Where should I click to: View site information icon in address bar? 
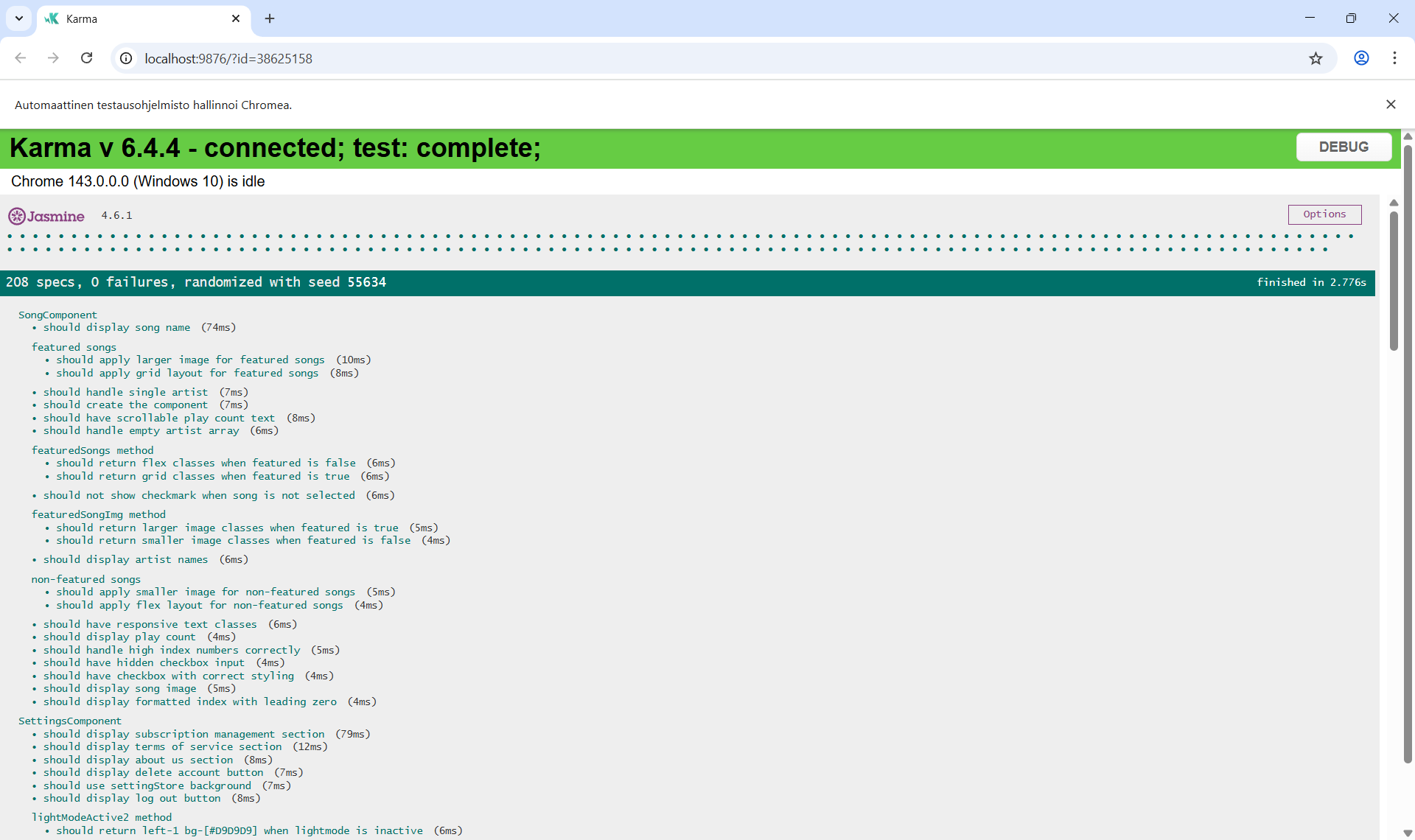(126, 58)
